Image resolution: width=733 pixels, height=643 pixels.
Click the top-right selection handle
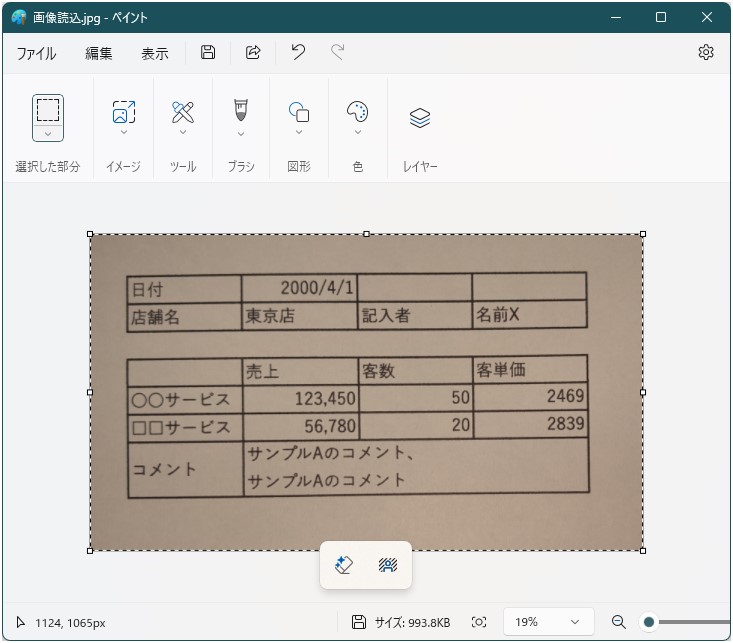point(643,234)
